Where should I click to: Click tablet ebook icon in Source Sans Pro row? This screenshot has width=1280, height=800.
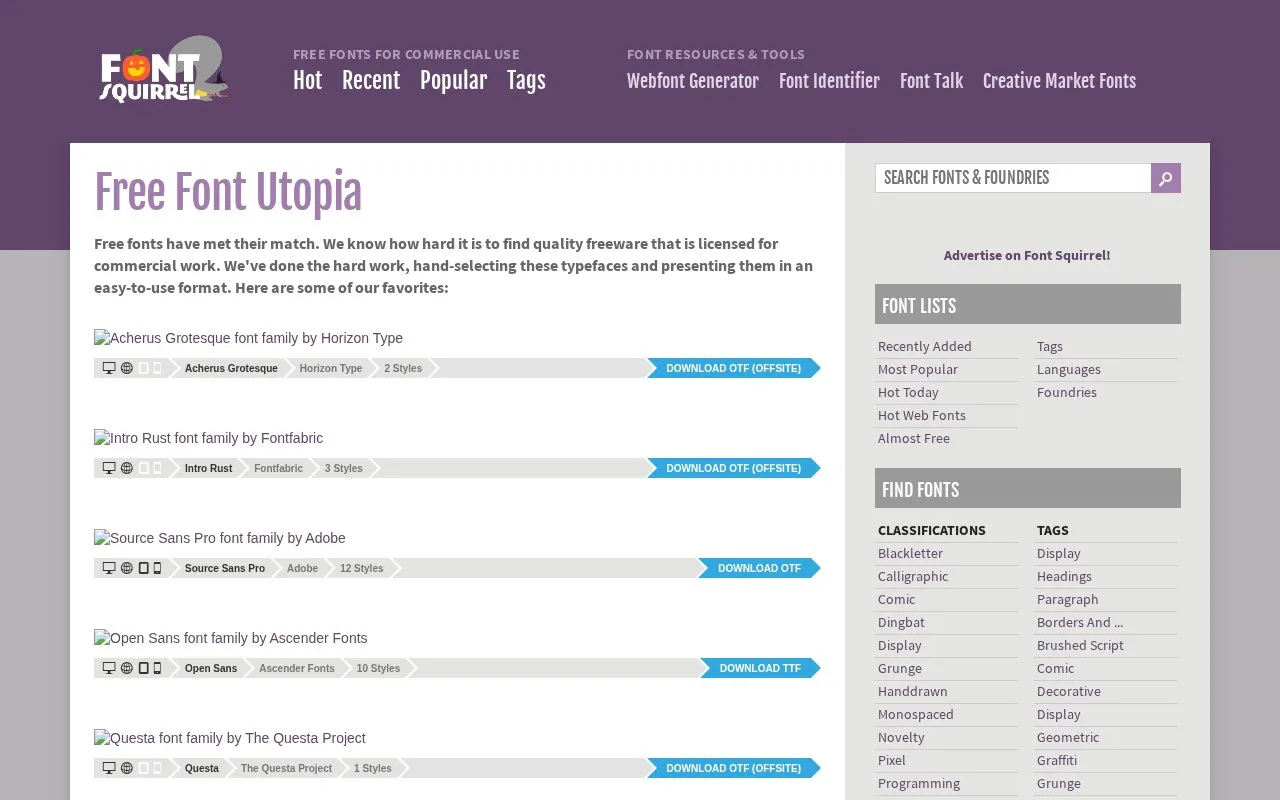click(x=143, y=568)
